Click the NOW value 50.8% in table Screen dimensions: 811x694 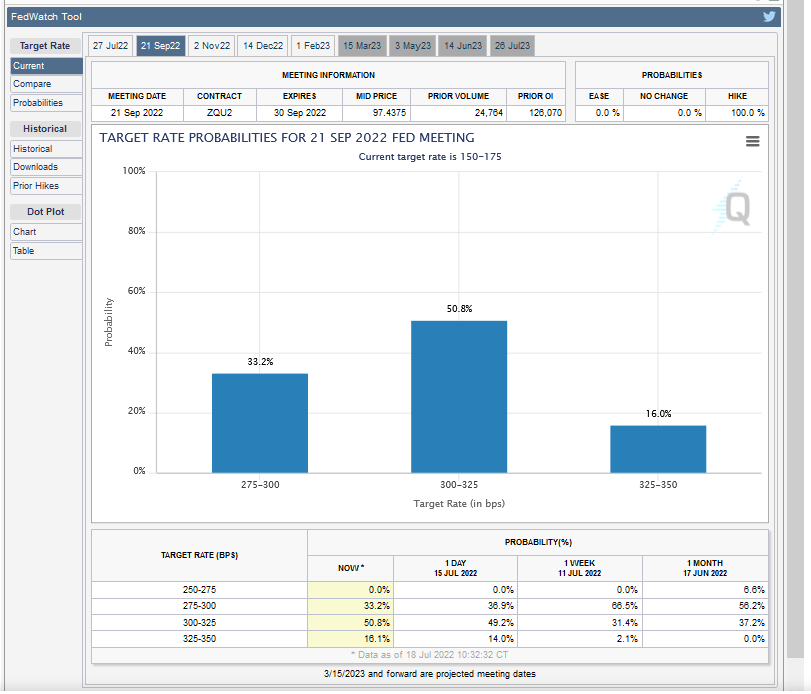(x=377, y=623)
